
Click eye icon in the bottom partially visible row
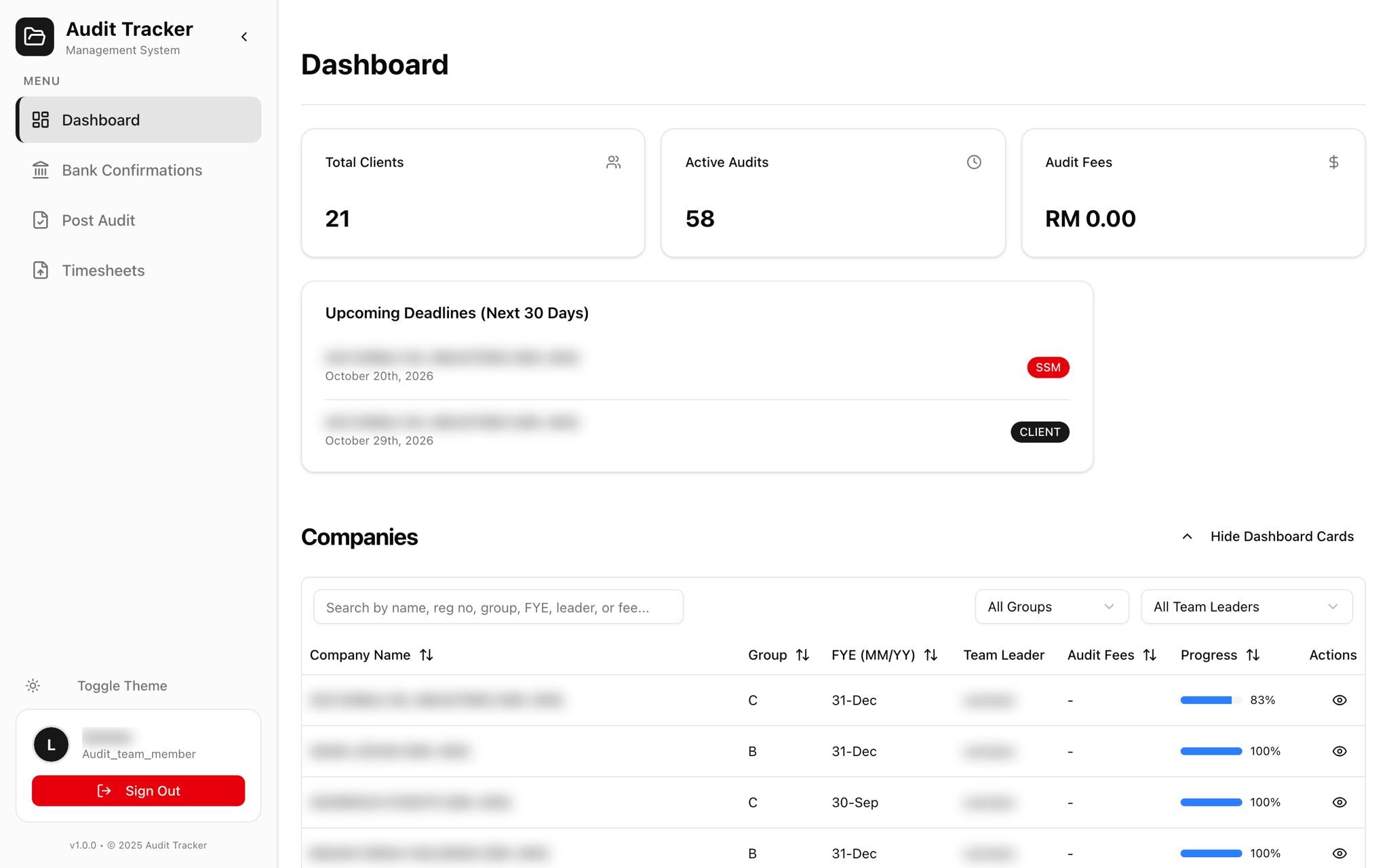coord(1339,853)
